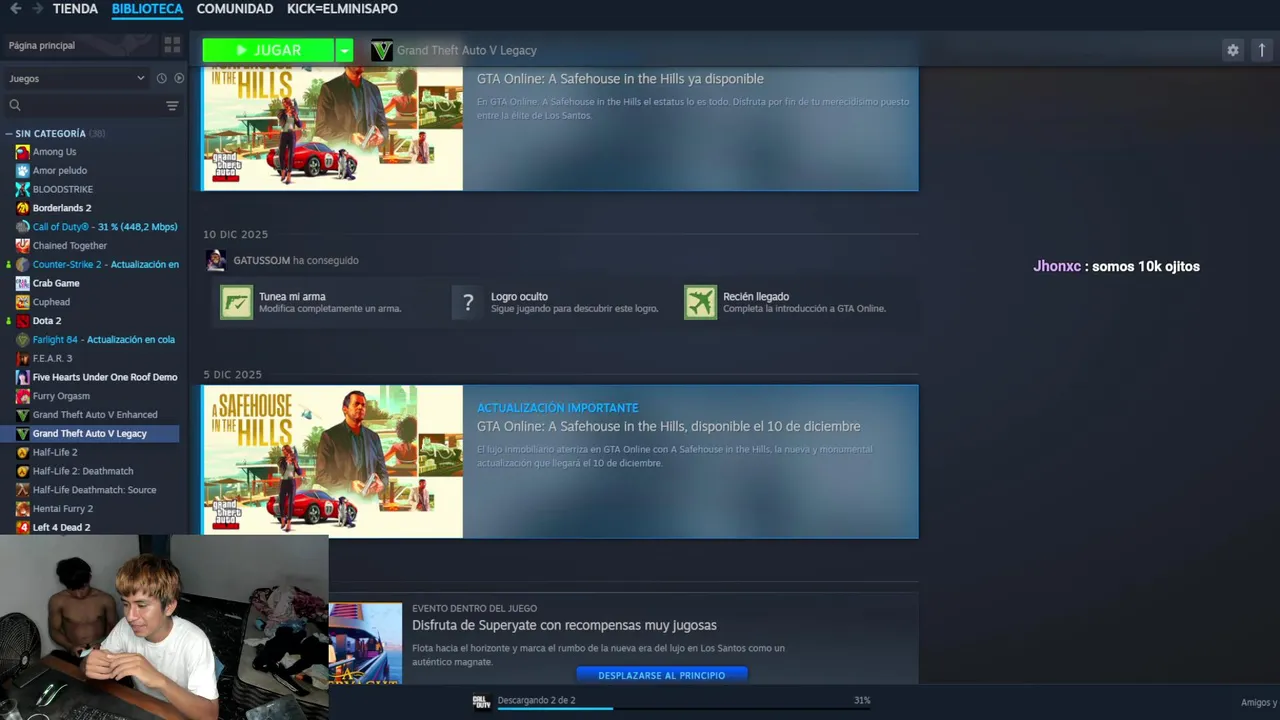Open news: disponible el 10 de diciembre
This screenshot has width=1280, height=720.
coord(668,427)
